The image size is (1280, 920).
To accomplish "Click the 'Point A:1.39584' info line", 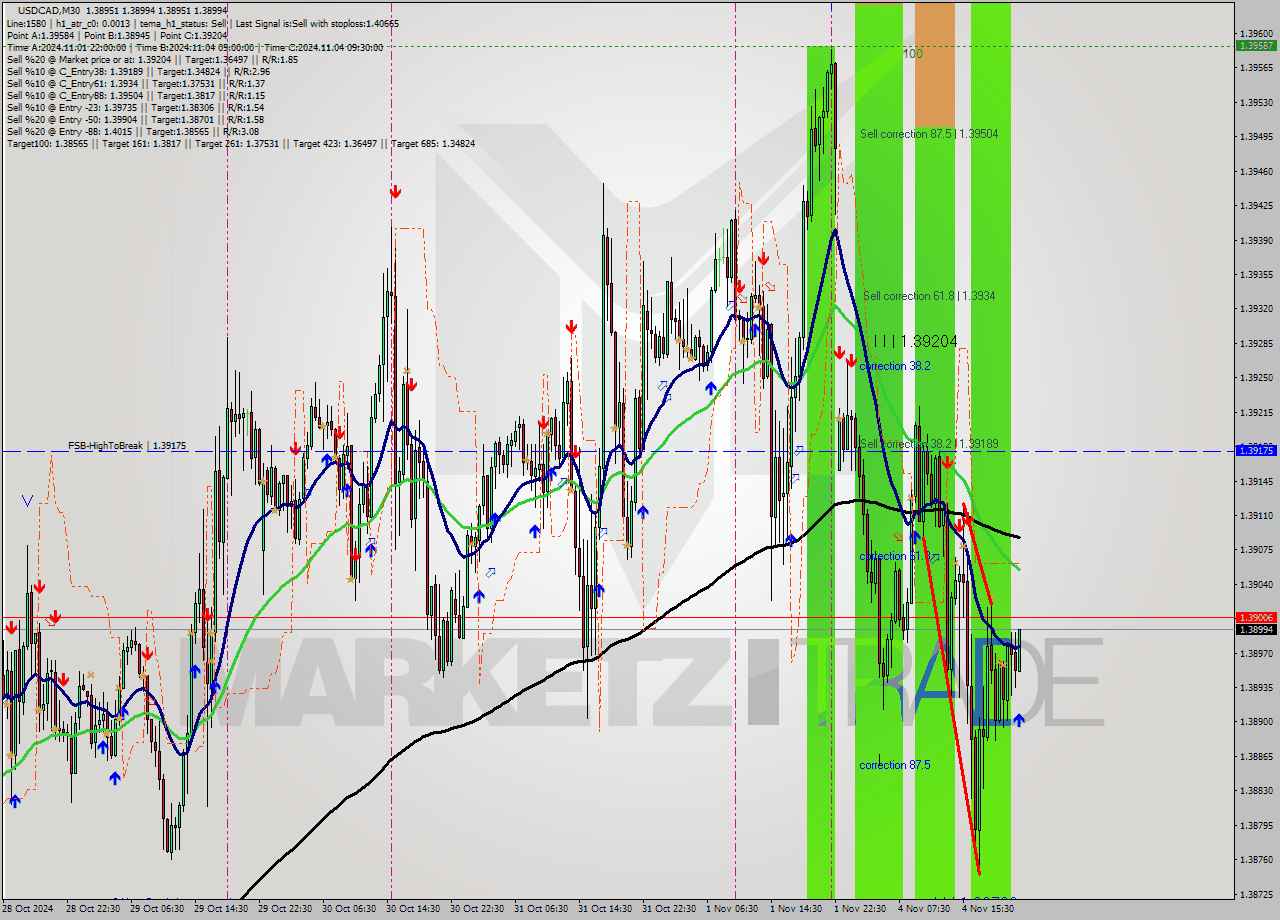I will (116, 35).
